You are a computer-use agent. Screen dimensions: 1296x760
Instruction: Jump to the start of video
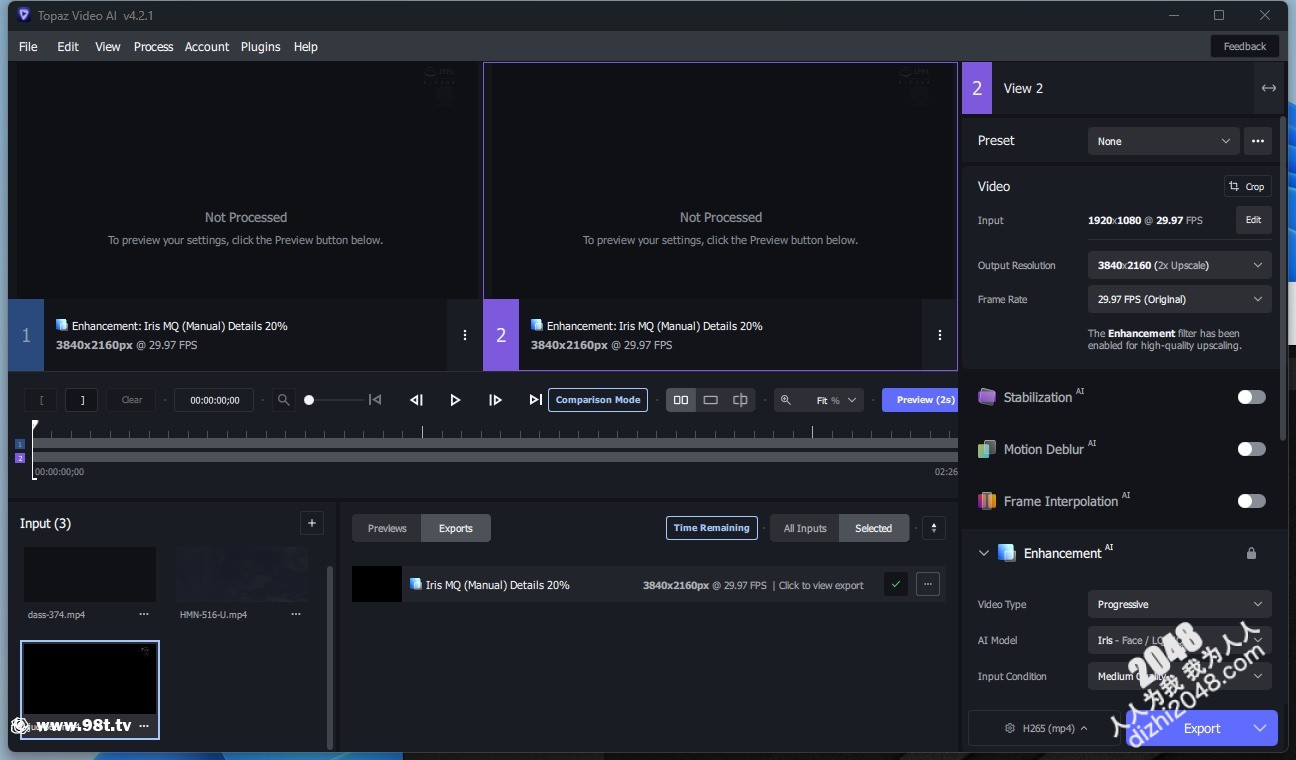(375, 400)
